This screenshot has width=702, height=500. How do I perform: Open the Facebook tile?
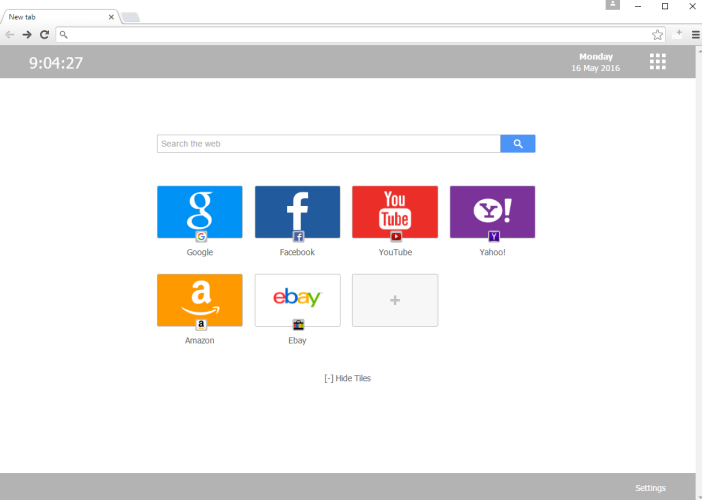pyautogui.click(x=297, y=212)
